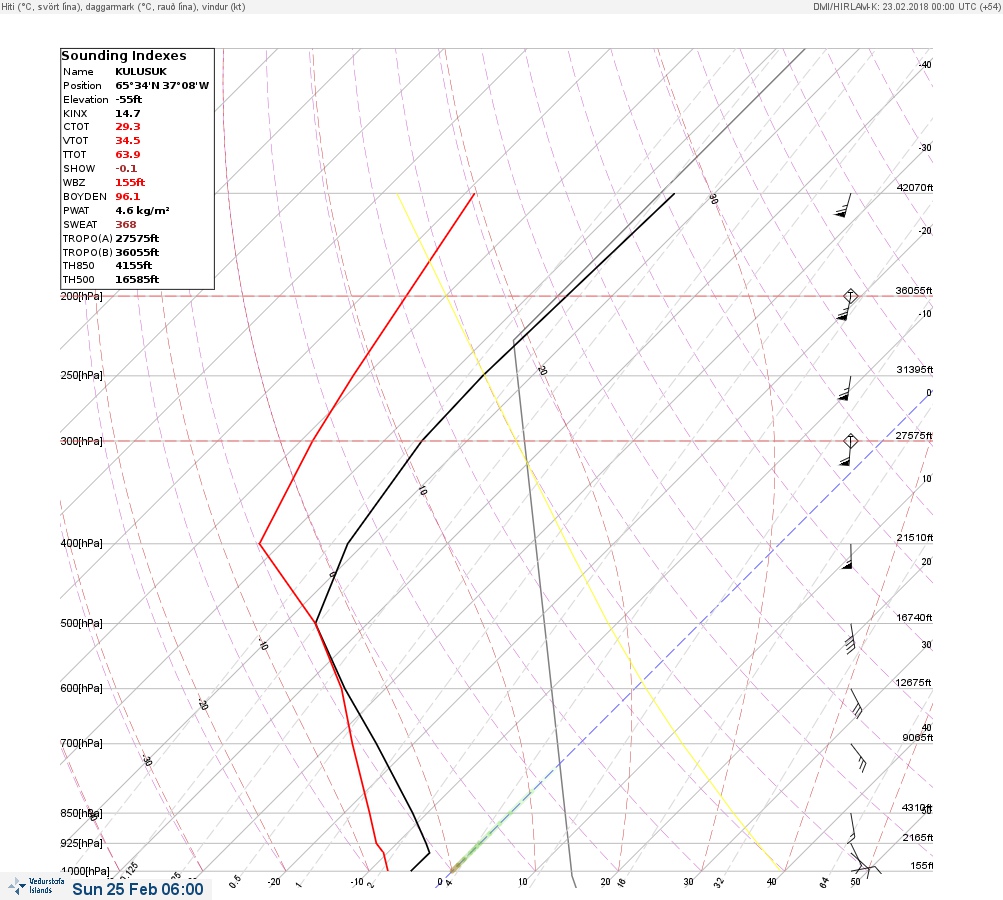The image size is (1003, 900).
Task: Click the 9065ft height label
Action: click(x=917, y=738)
